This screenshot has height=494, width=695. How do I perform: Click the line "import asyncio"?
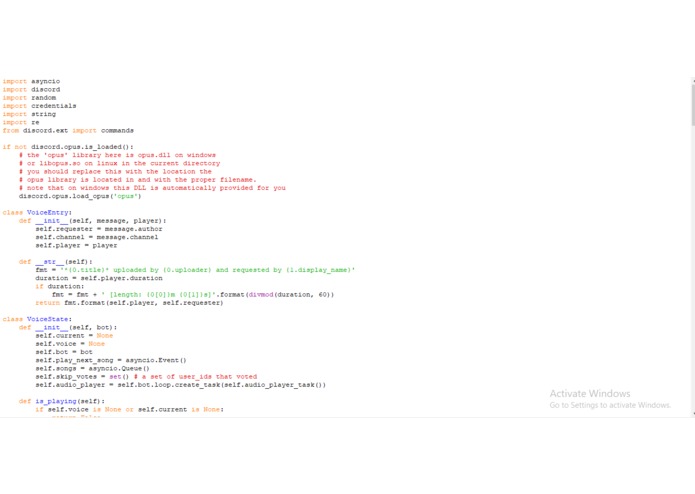[x=31, y=82]
